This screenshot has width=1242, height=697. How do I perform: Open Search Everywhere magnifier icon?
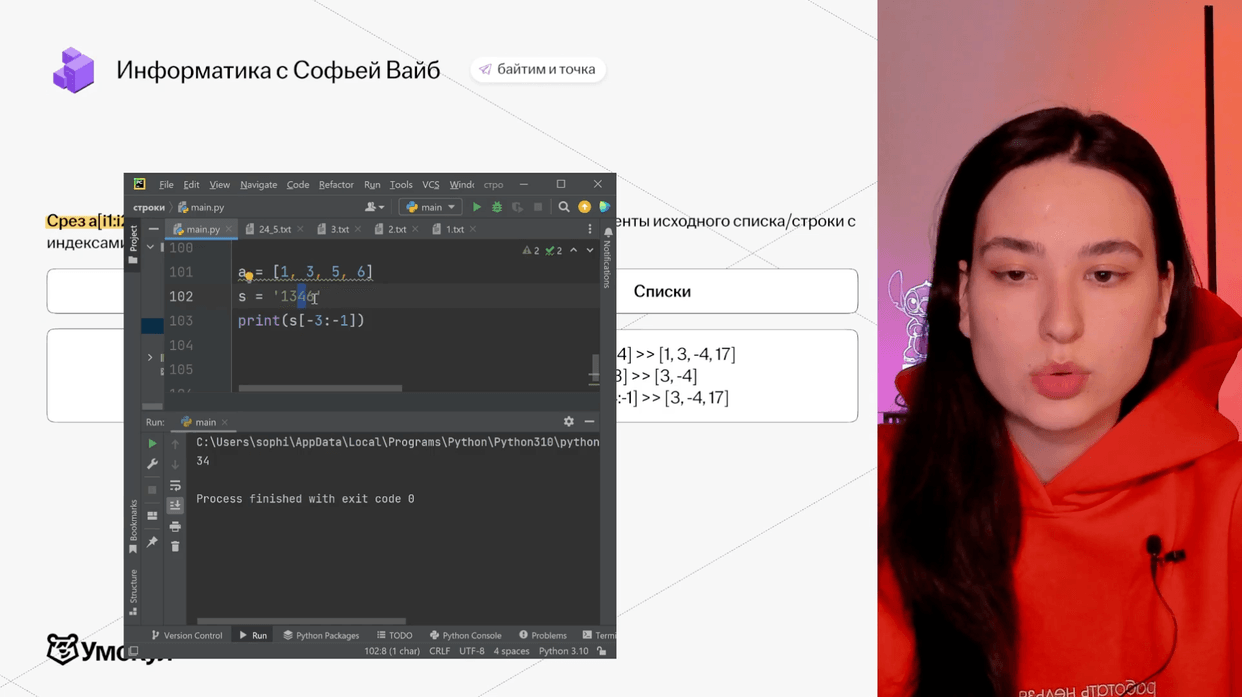tap(564, 207)
